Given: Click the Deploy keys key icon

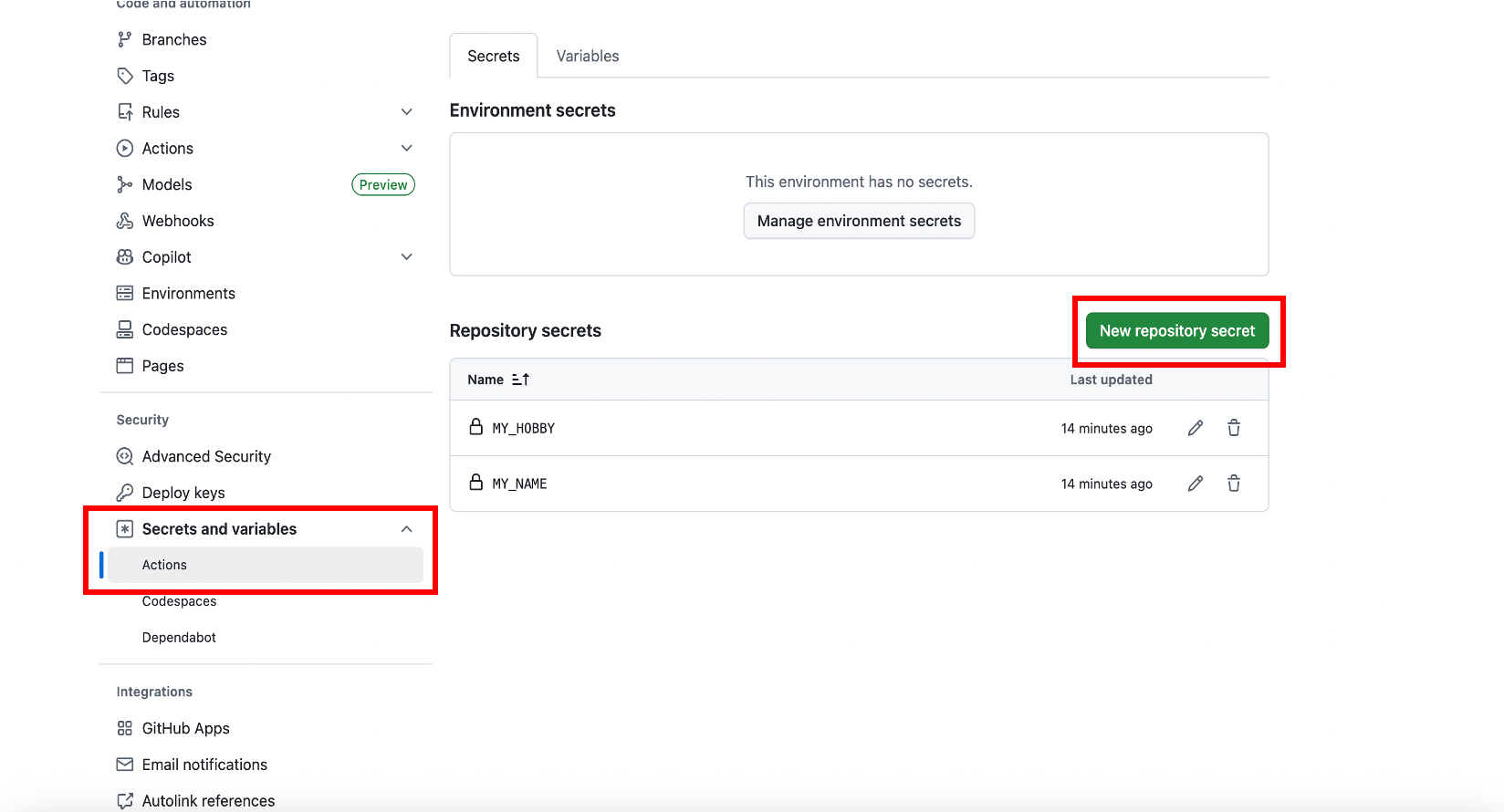Looking at the screenshot, I should click(125, 493).
